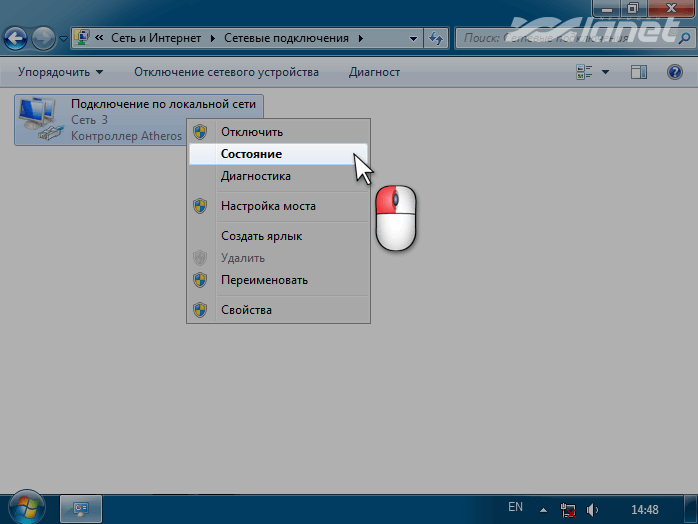The height and width of the screenshot is (524, 698).
Task: Expand the Упорядочить dropdown menu
Action: click(60, 72)
